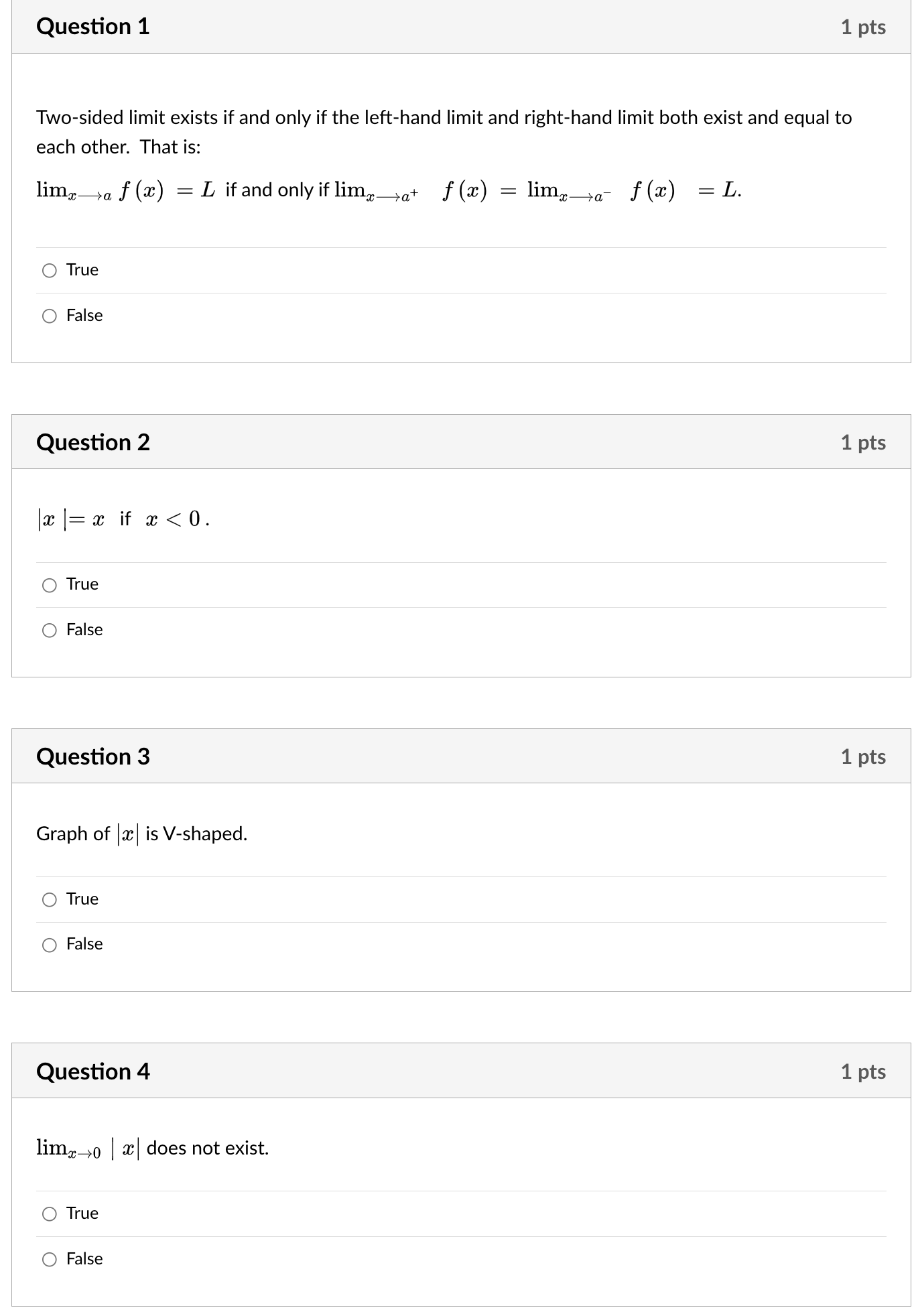Image resolution: width=914 pixels, height=1316 pixels.
Task: Select False for Question 1
Action: [50, 316]
